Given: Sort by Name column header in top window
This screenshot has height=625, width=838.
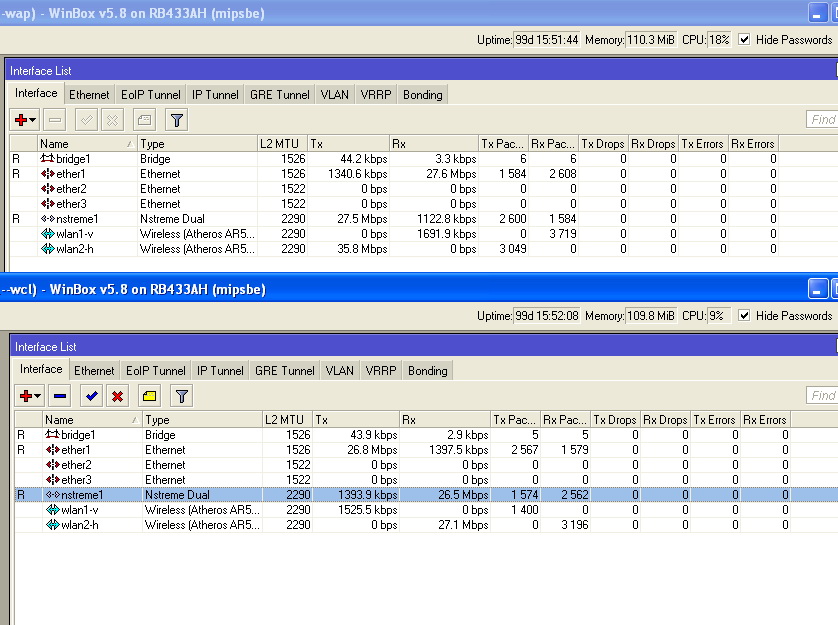Looking at the screenshot, I should 87,144.
